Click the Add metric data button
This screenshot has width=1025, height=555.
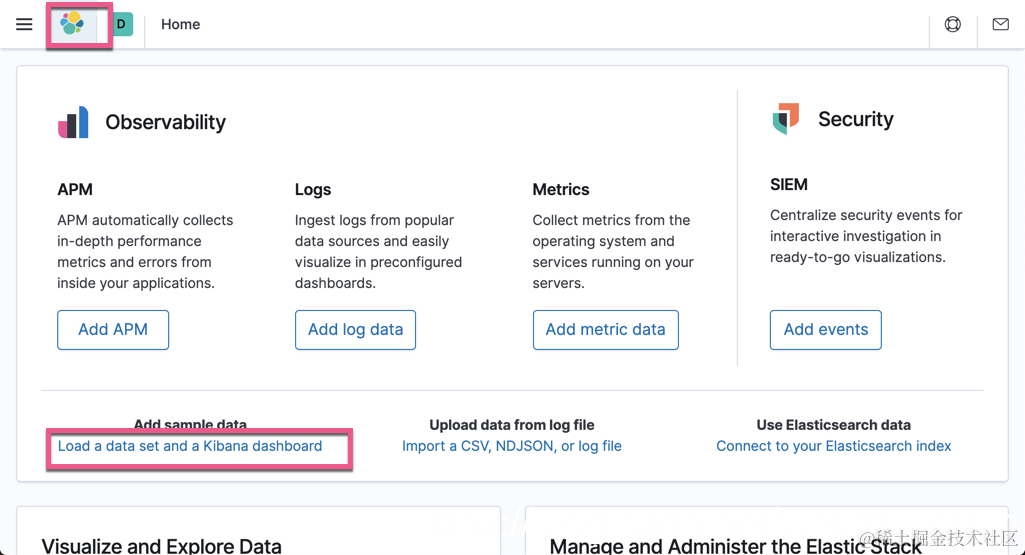click(605, 329)
